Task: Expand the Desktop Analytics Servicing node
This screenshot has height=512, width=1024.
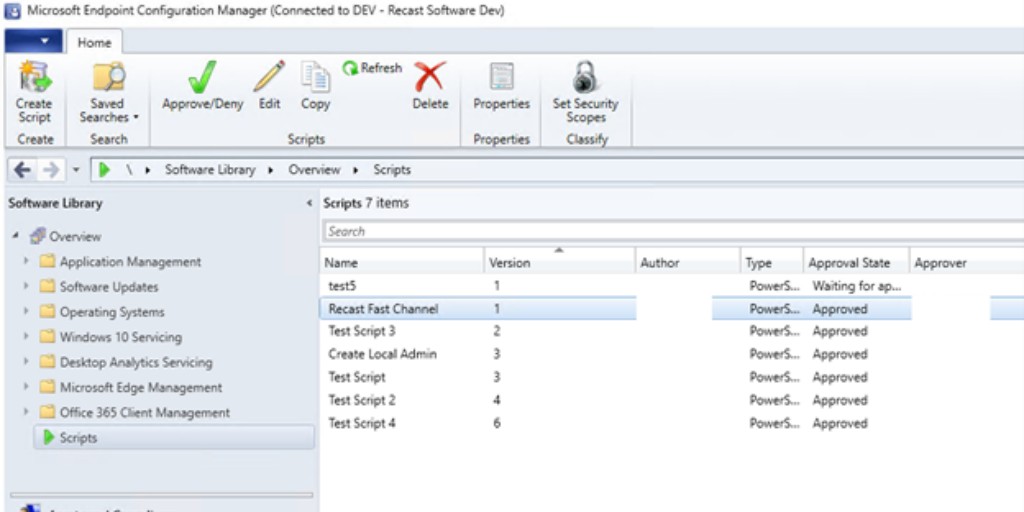Action: point(26,362)
